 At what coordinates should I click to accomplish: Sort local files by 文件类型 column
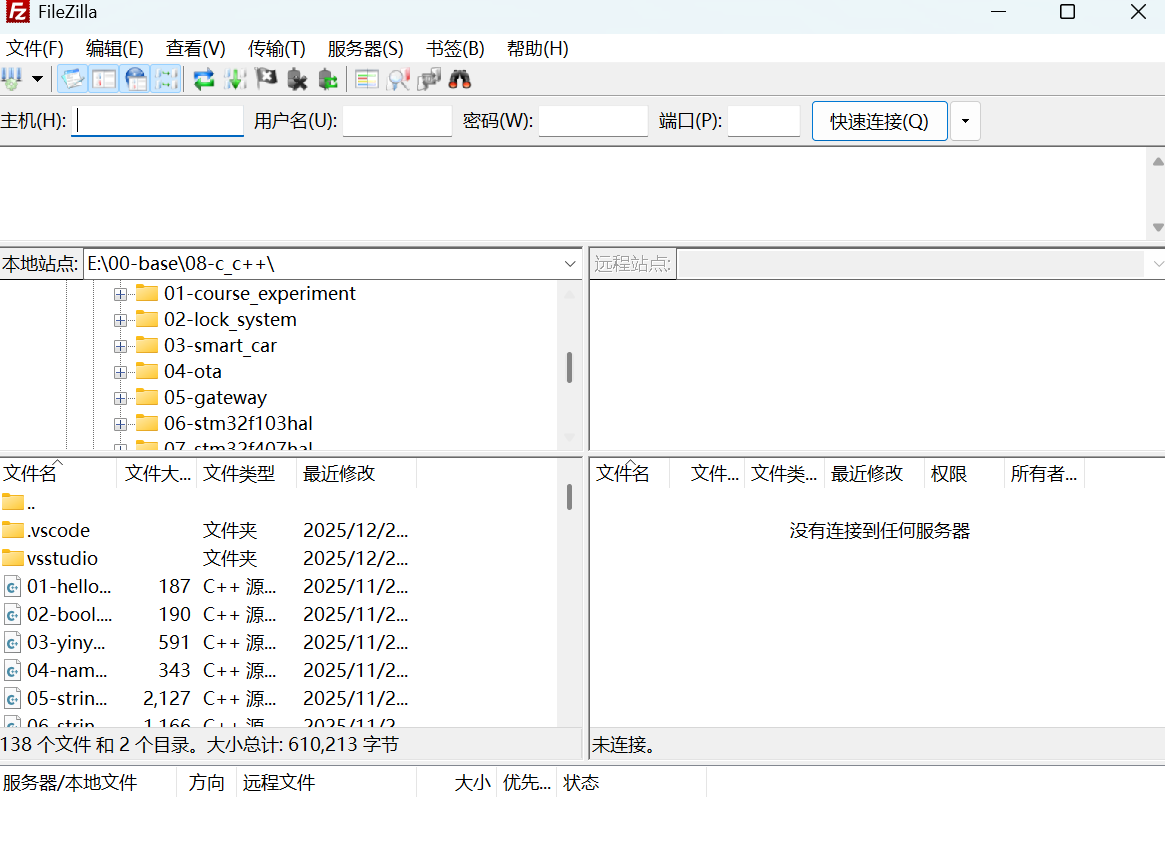coord(246,473)
